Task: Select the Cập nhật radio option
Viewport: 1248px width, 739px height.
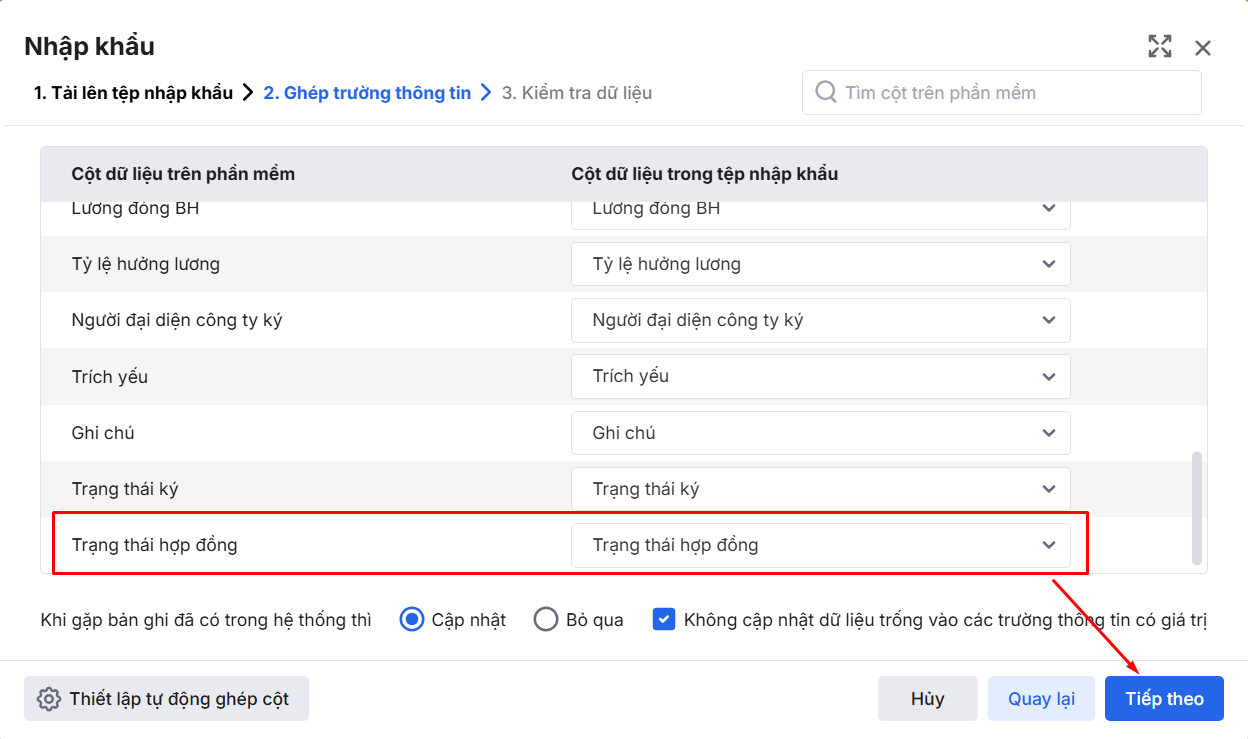Action: (411, 620)
